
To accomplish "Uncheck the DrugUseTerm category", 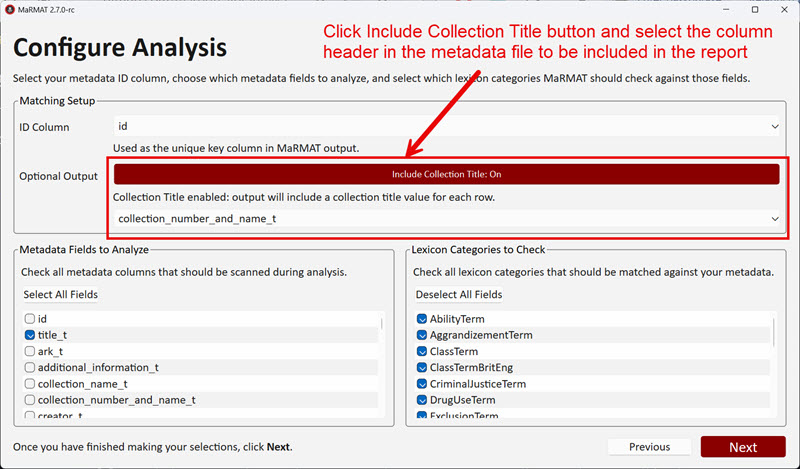I will tap(421, 400).
